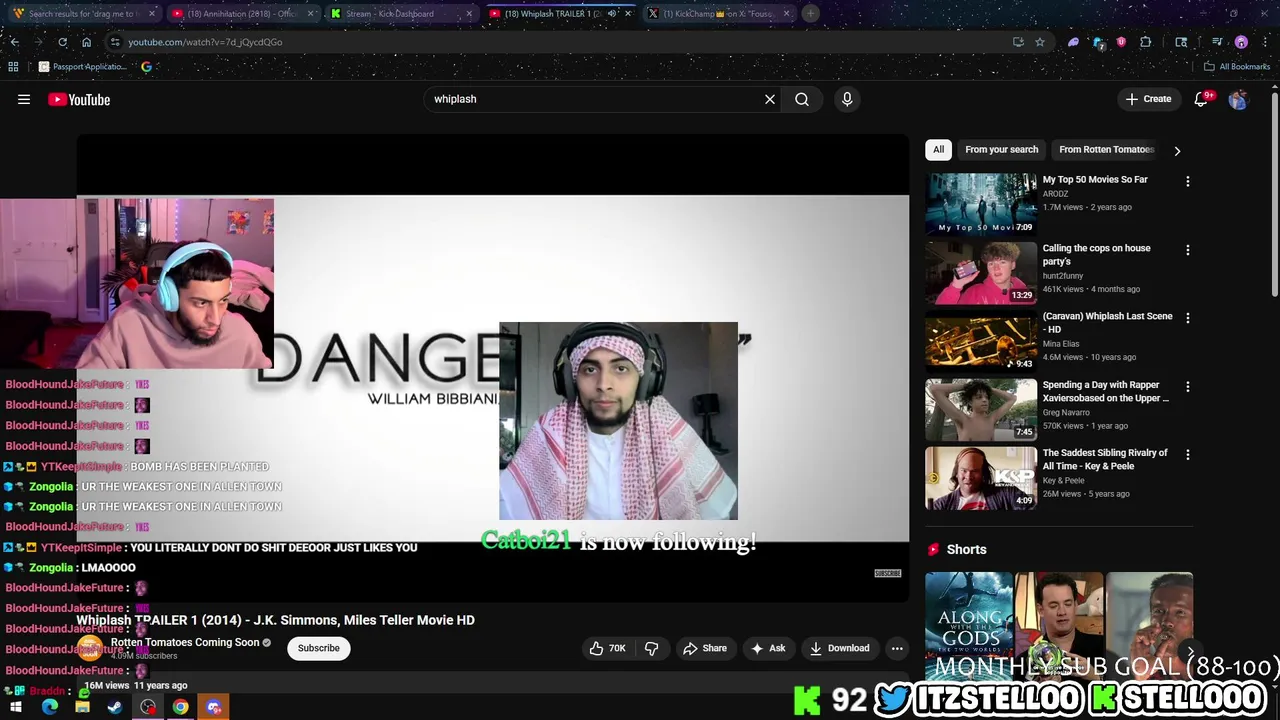Viewport: 1280px width, 720px height.
Task: Open the apps grid in bookmarks bar
Action: [x=13, y=67]
